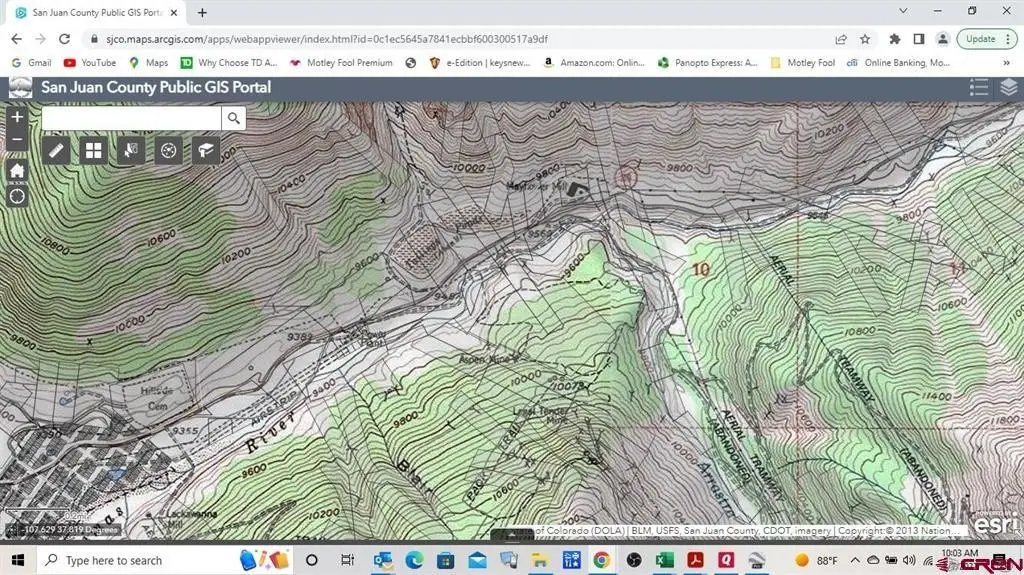Image resolution: width=1024 pixels, height=575 pixels.
Task: Activate the My Location circle button
Action: 17,196
